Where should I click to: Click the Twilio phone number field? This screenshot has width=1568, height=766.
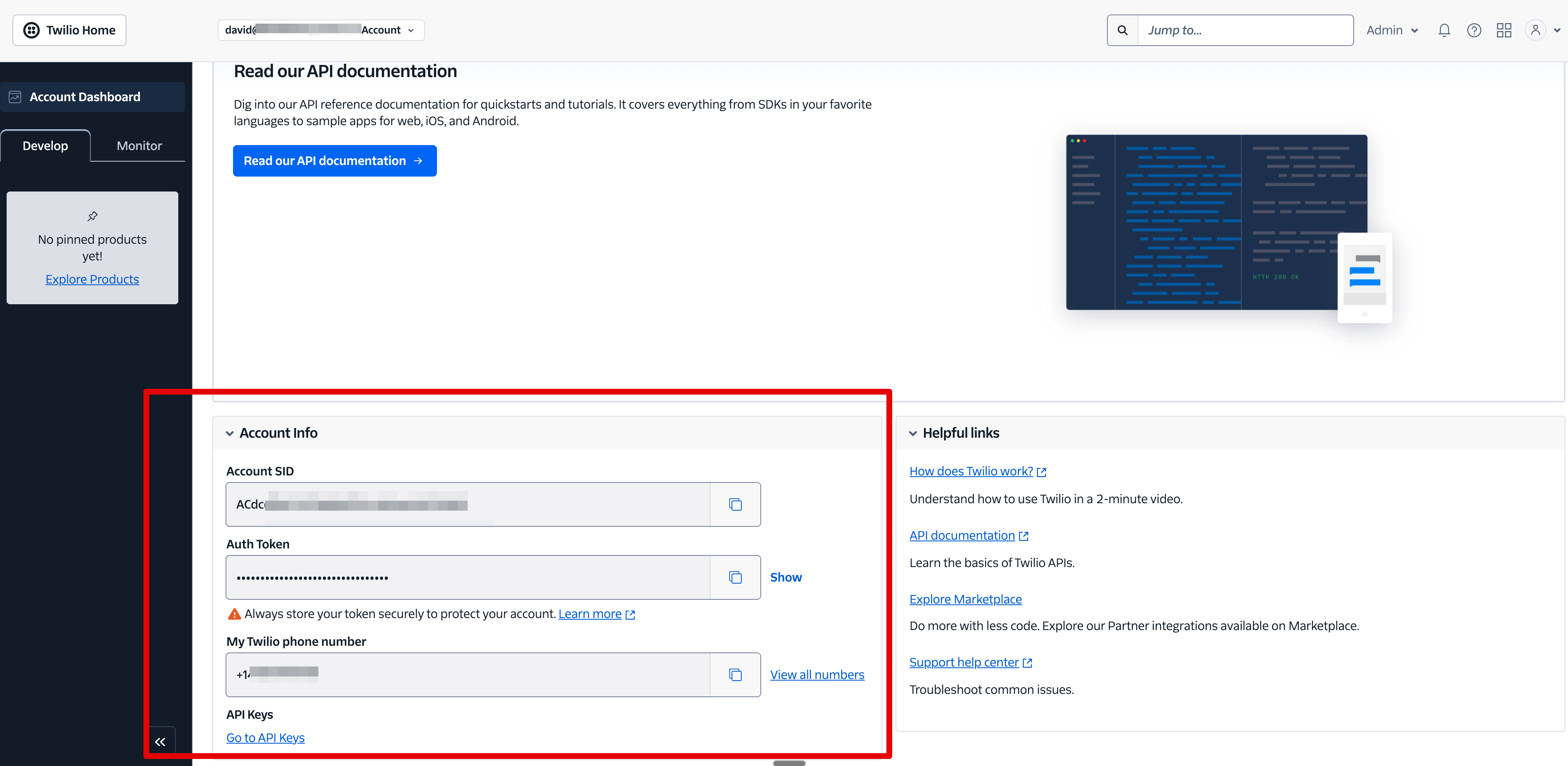pyautogui.click(x=468, y=675)
